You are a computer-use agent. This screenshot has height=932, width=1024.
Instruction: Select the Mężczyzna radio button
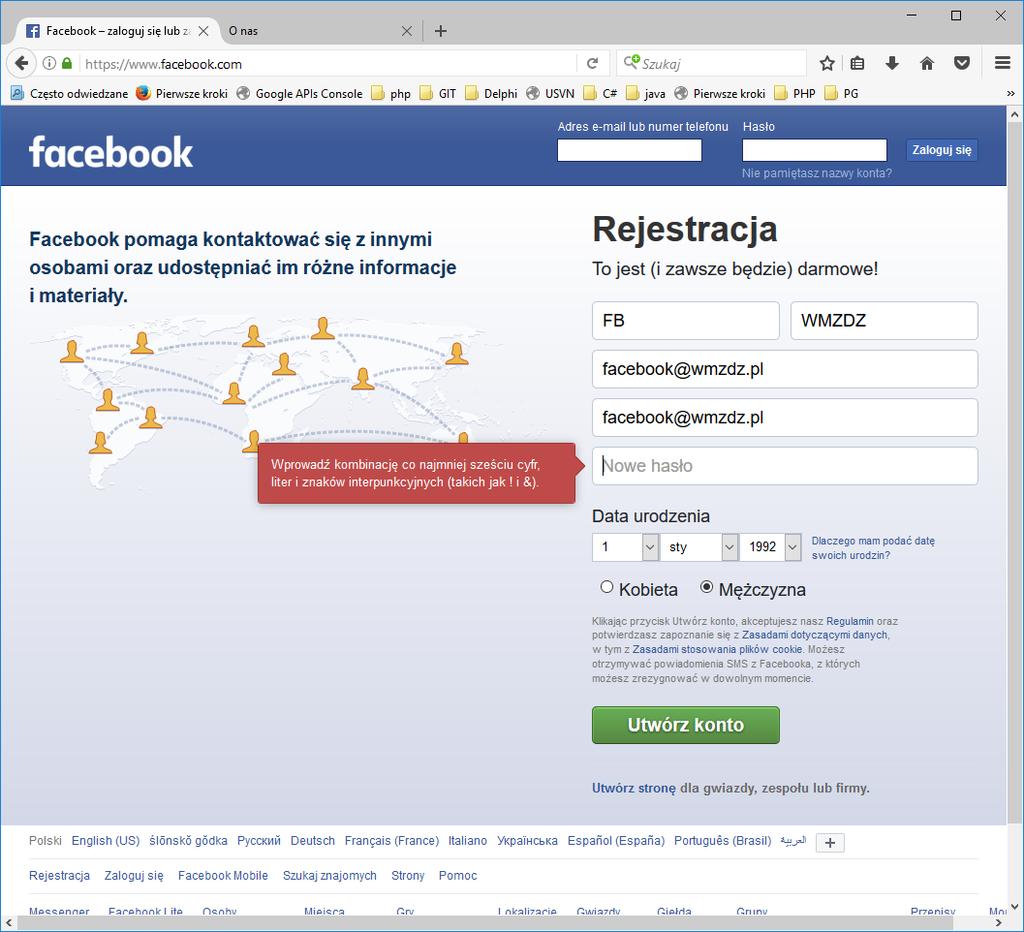pyautogui.click(x=707, y=587)
